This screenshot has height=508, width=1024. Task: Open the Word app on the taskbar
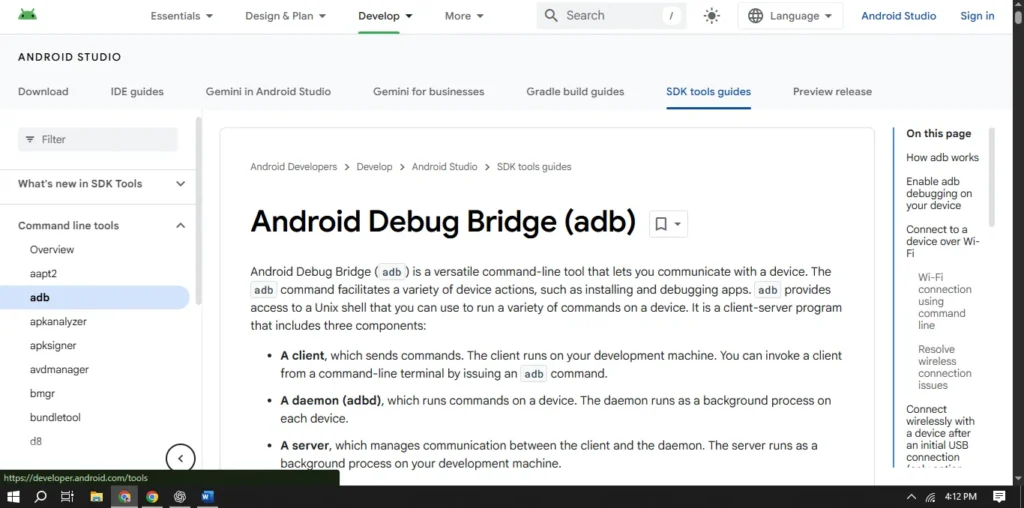[208, 496]
